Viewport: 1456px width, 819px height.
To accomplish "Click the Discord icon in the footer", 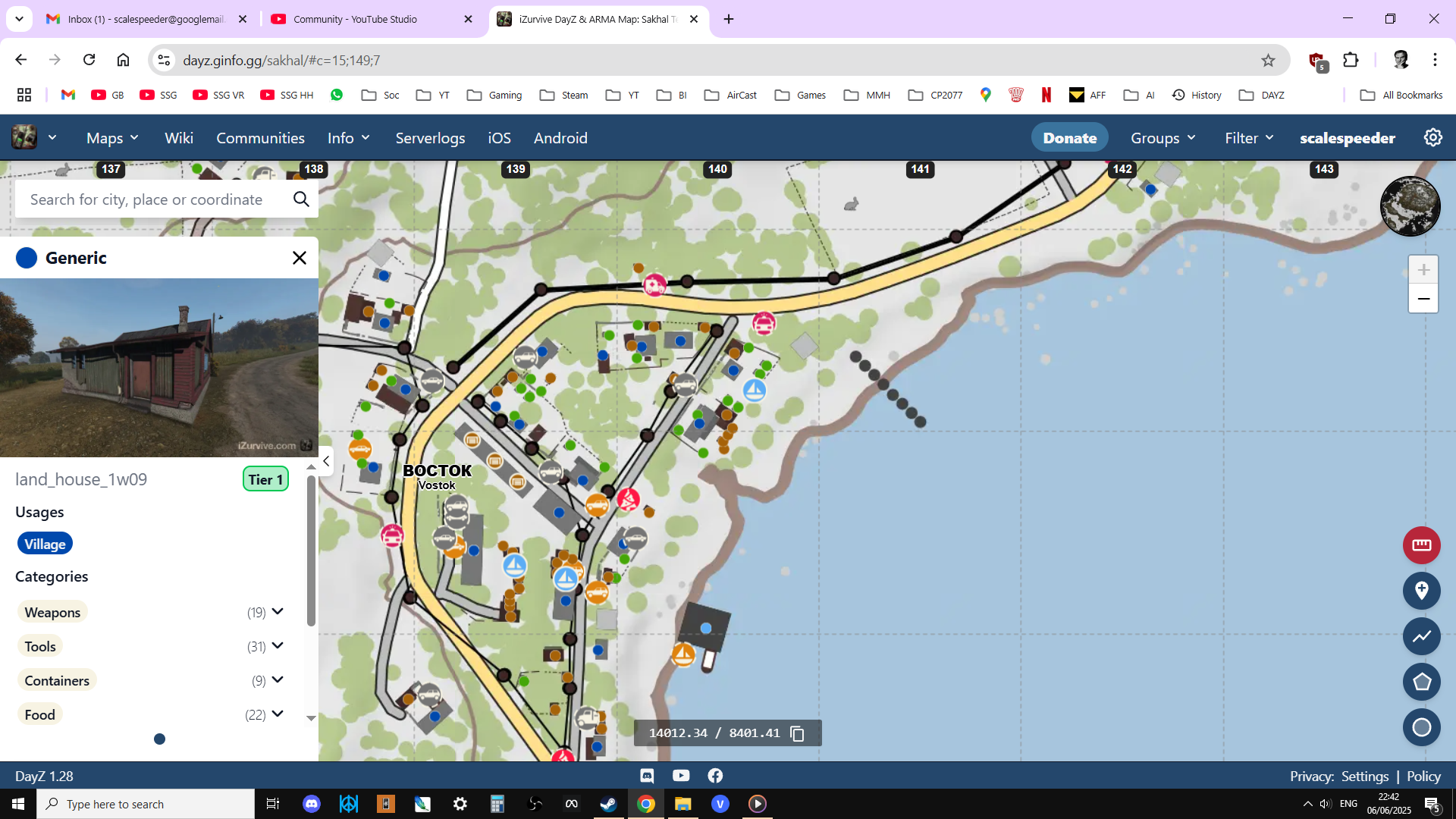I will (x=647, y=776).
